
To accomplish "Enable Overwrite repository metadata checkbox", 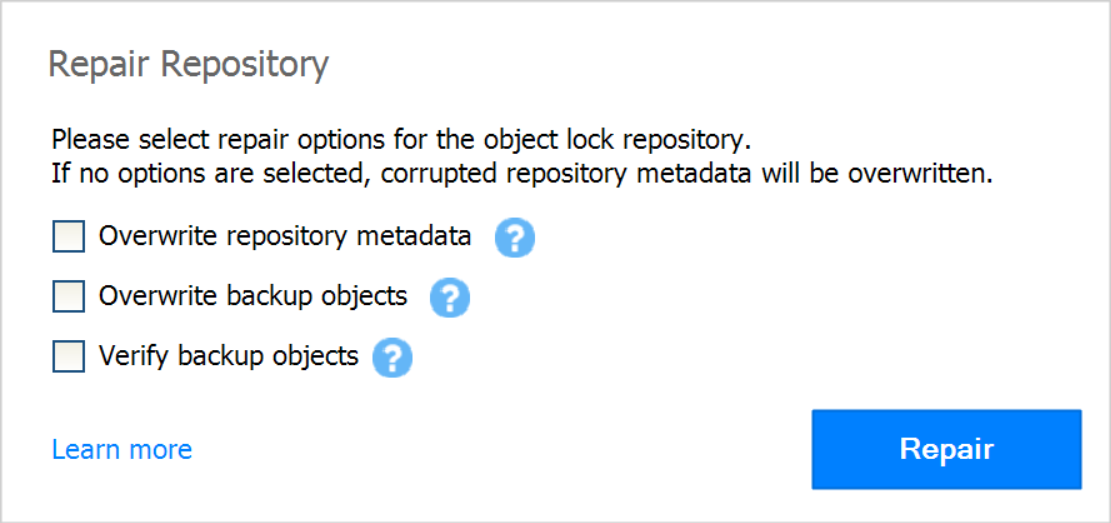I will click(69, 236).
